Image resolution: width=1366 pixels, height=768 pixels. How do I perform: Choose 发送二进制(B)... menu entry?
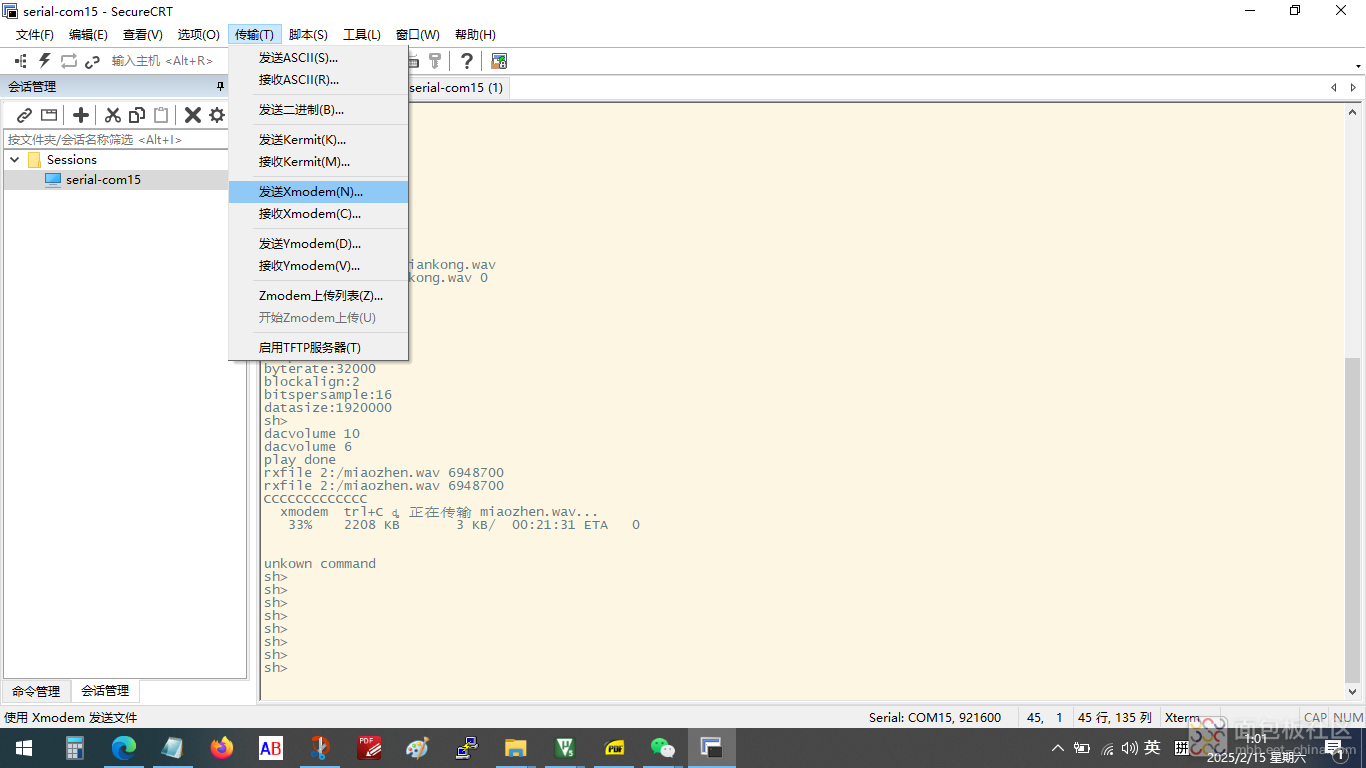coord(318,110)
